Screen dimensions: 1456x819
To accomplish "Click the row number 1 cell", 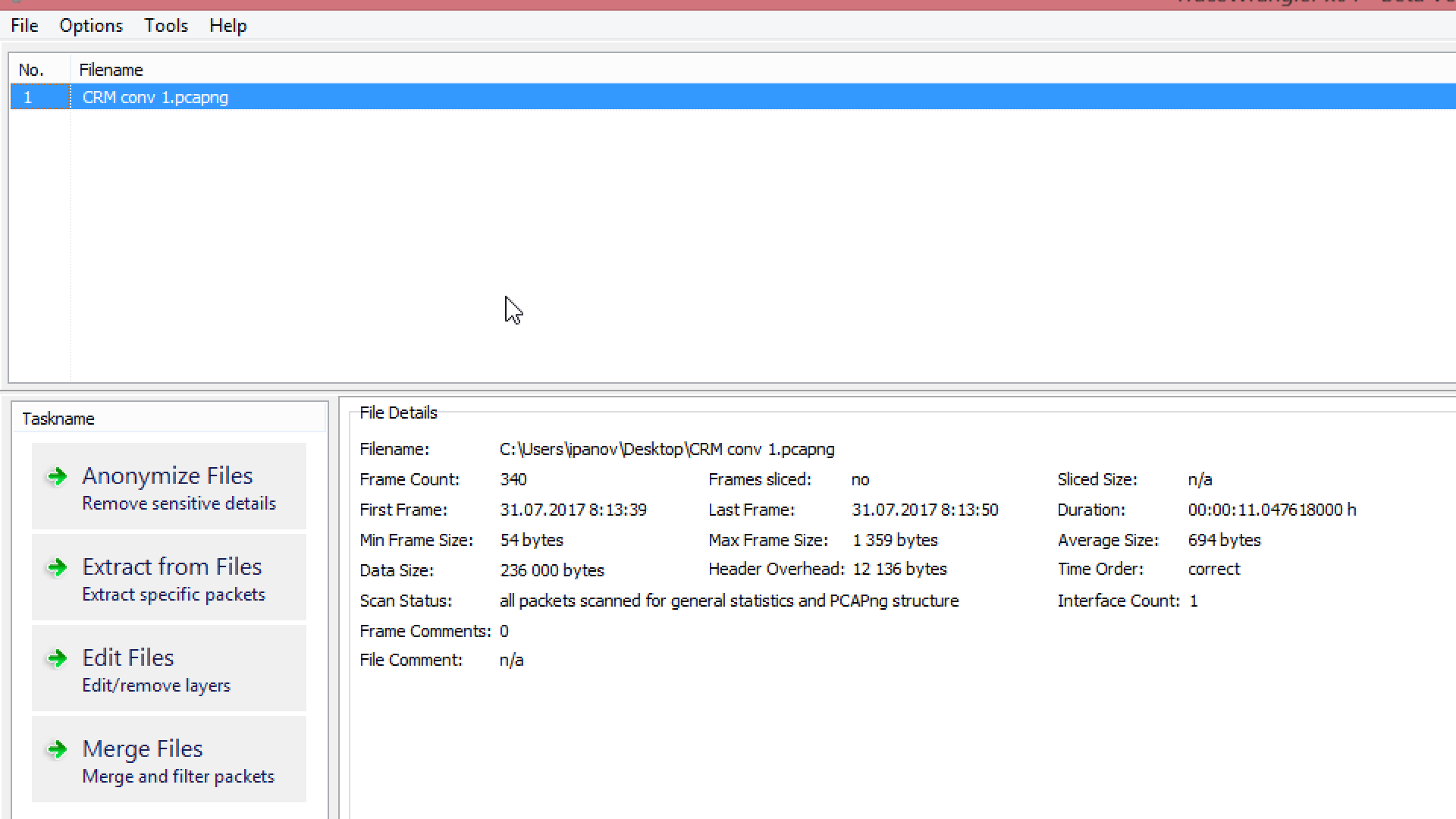I will coord(28,97).
